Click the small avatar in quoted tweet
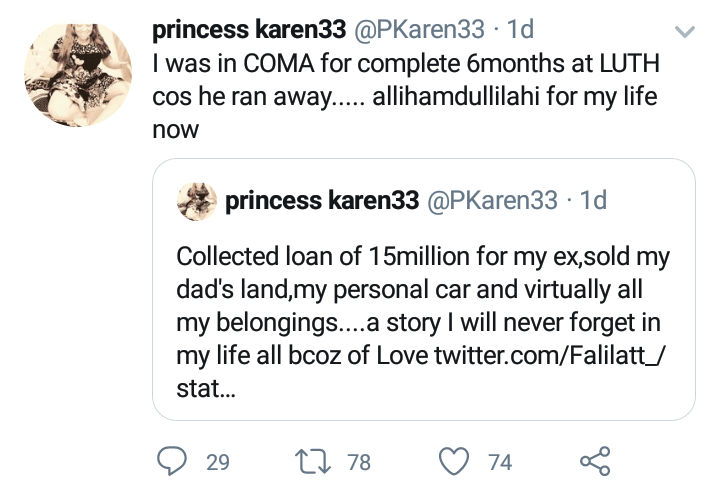The width and height of the screenshot is (720, 494). 197,201
